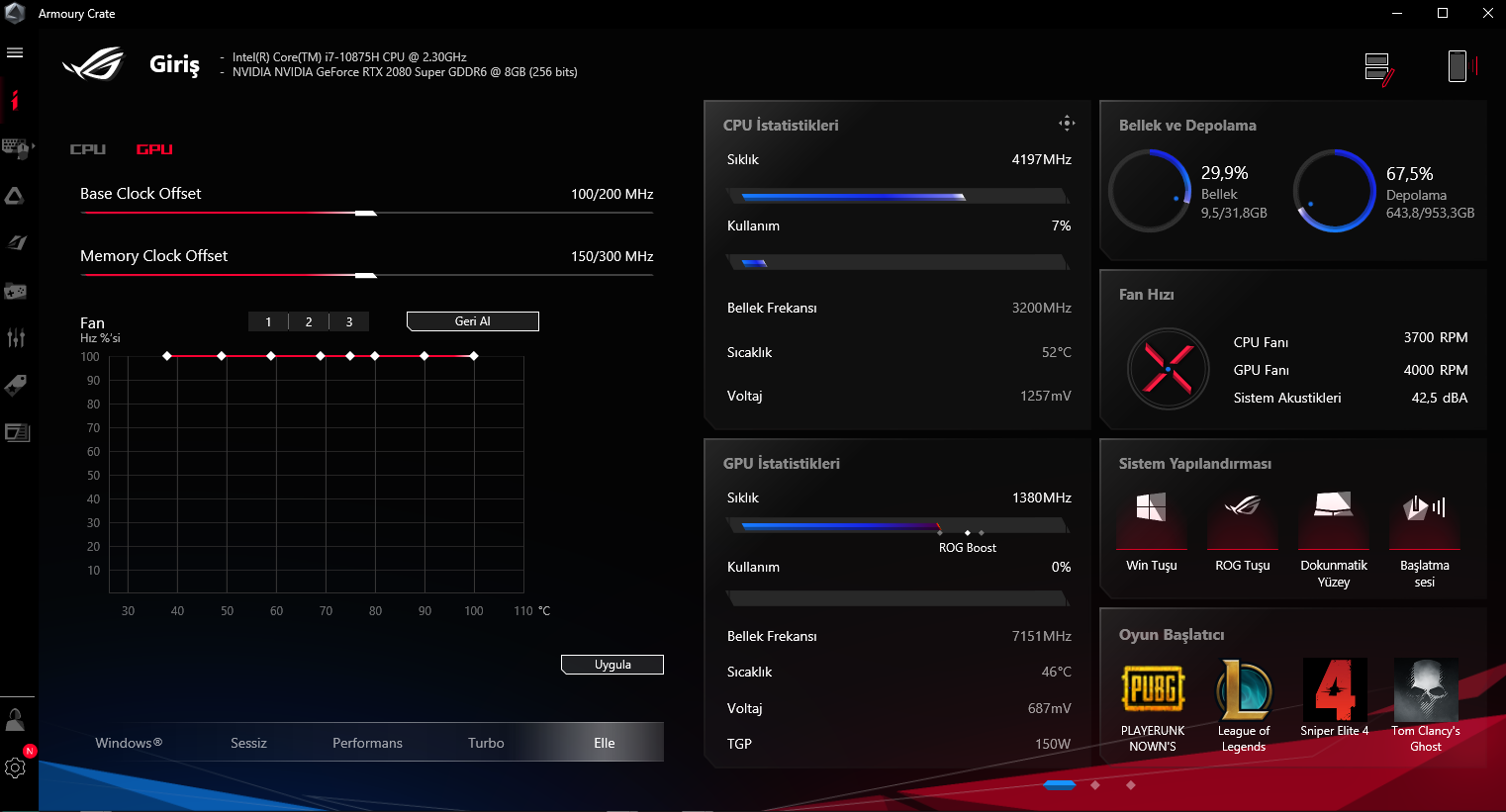Click the '7151MHz' GPU memory frequency
The image size is (1506, 812).
1042,636
